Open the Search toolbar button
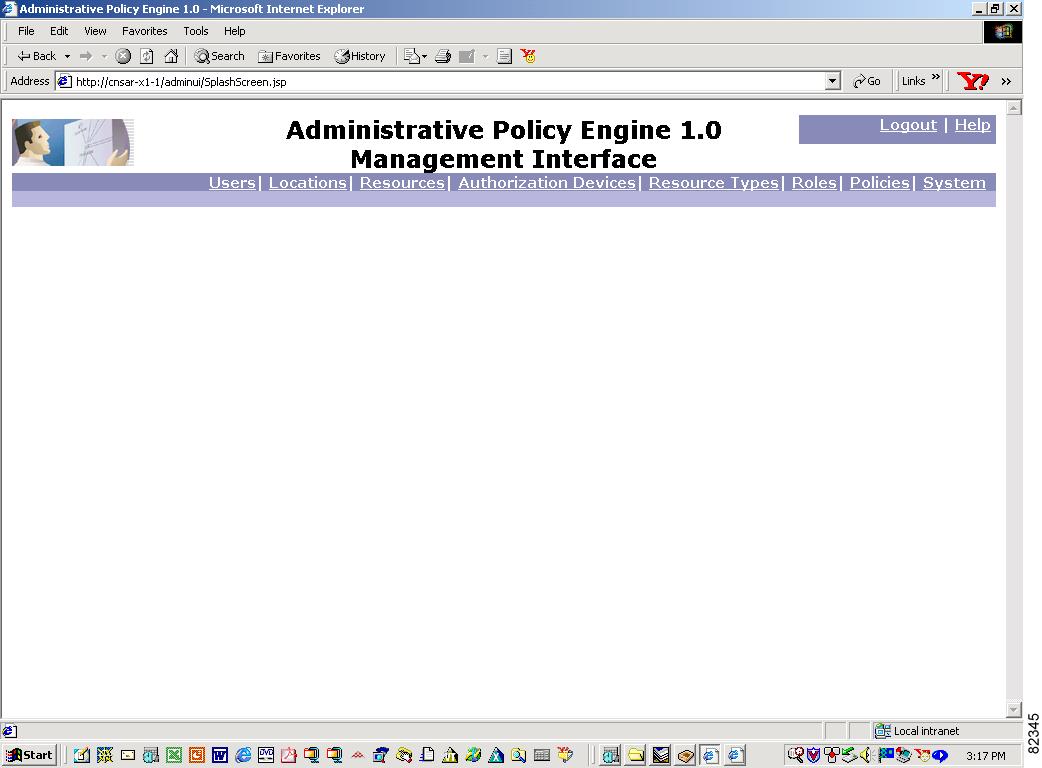 [x=219, y=56]
